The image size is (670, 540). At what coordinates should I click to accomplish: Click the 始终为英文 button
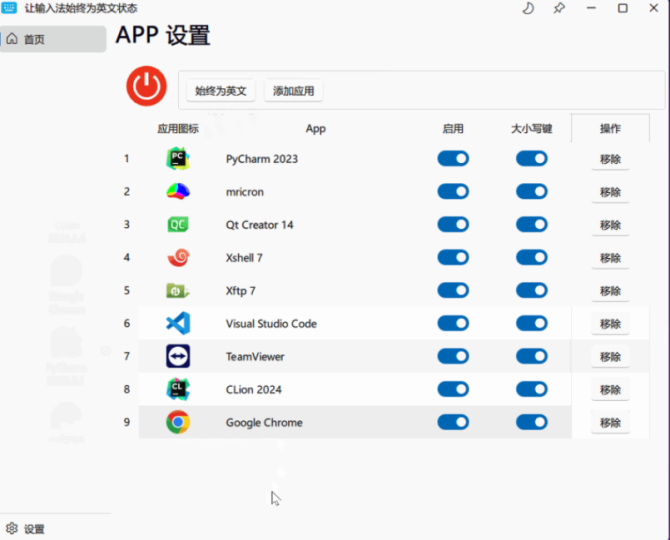point(220,91)
